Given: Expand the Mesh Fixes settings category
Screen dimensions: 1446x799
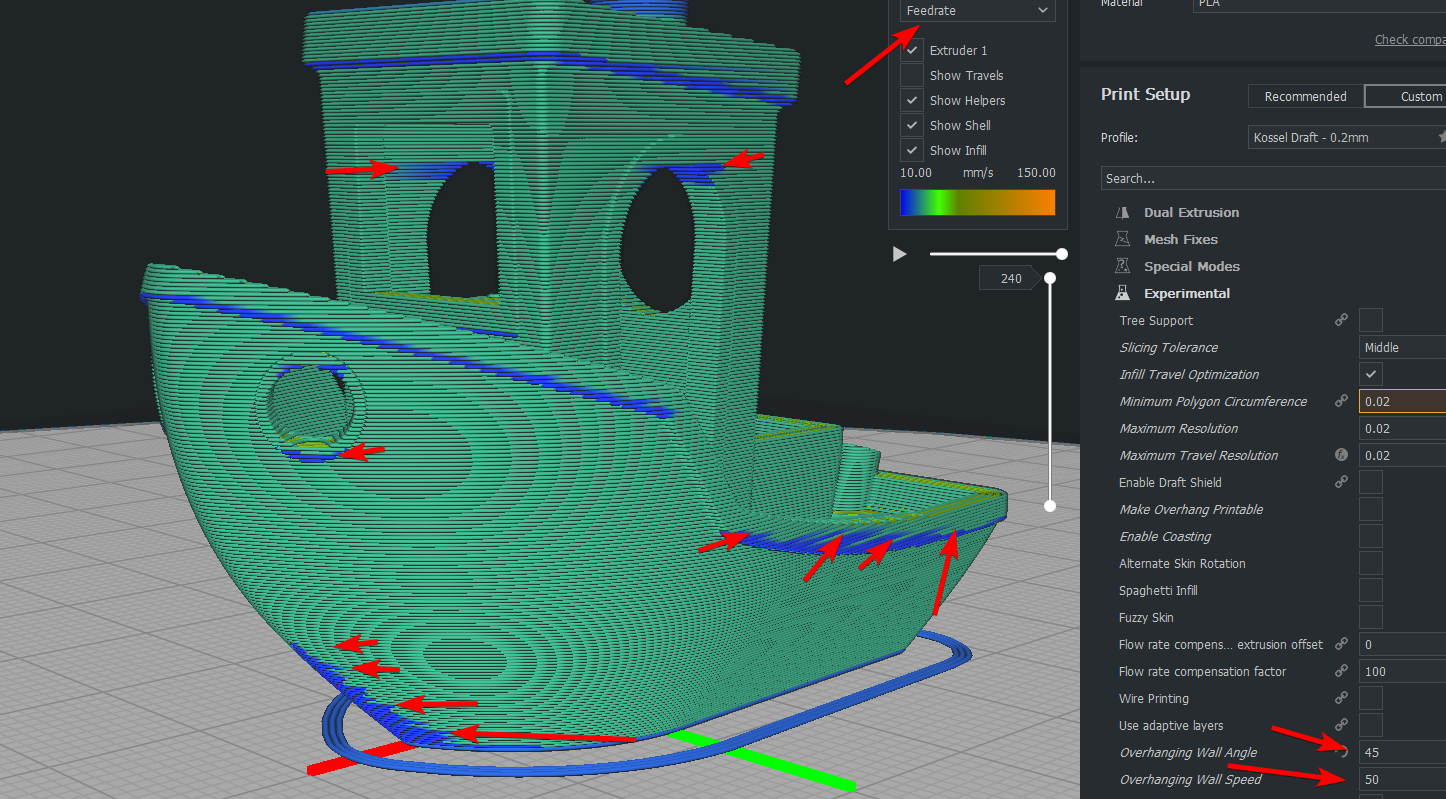Looking at the screenshot, I should pyautogui.click(x=1180, y=240).
